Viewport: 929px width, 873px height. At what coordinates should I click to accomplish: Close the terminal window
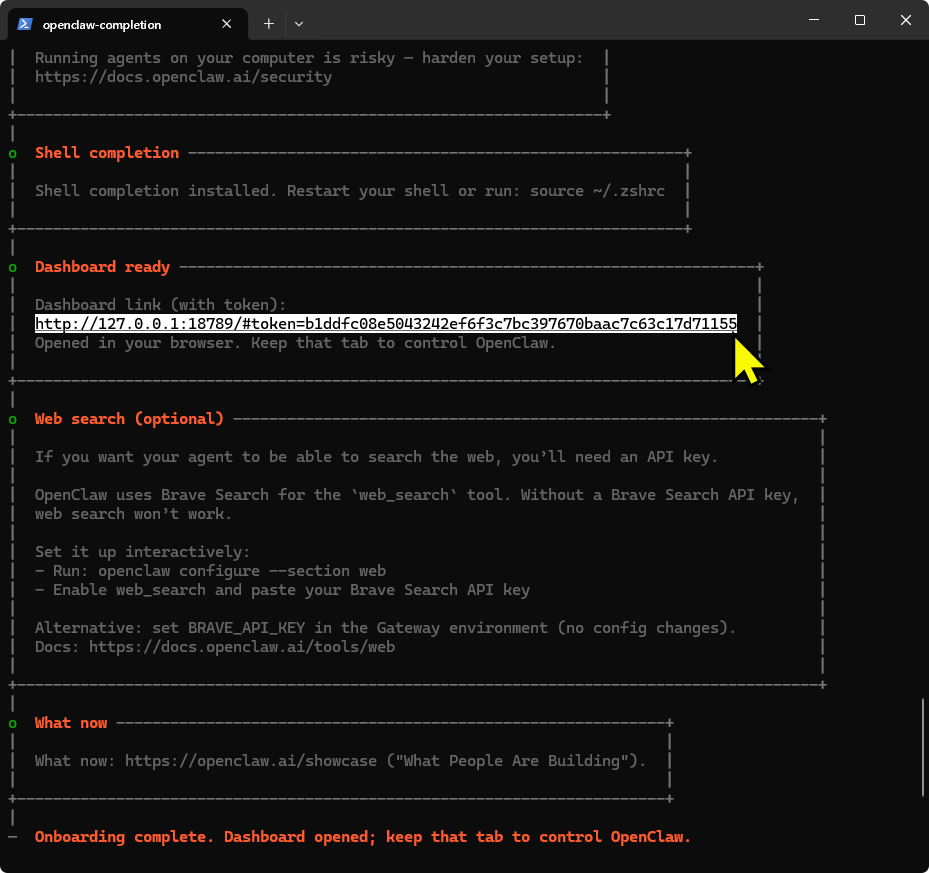pyautogui.click(x=905, y=21)
